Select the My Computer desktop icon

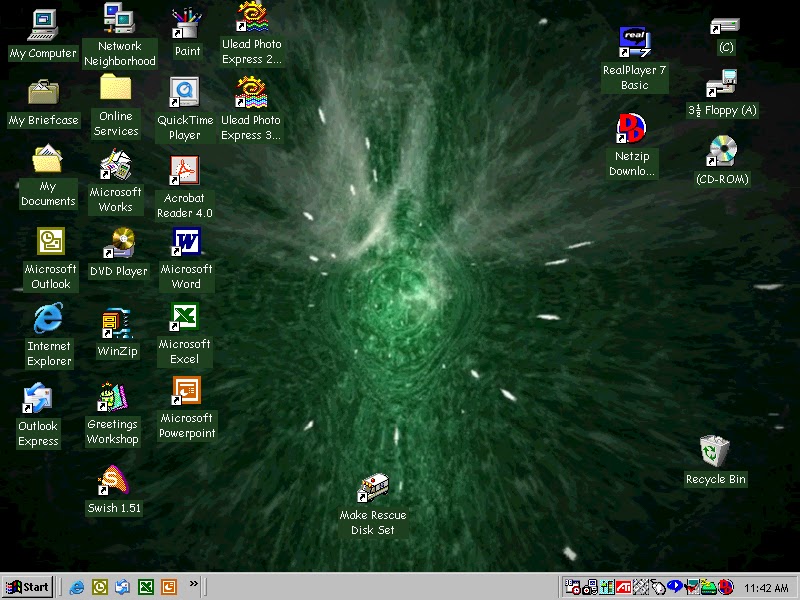[x=43, y=34]
